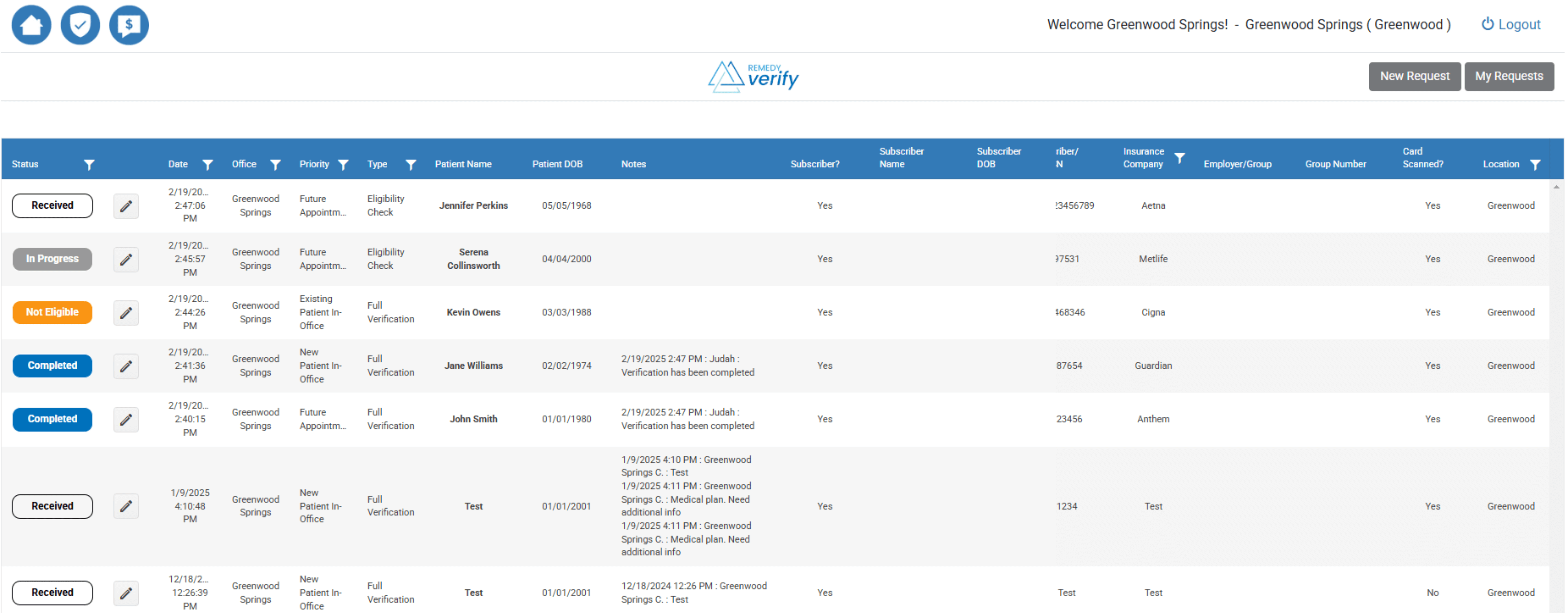The height and width of the screenshot is (613, 1568).
Task: Open the shield checkmark verification icon
Action: pyautogui.click(x=80, y=25)
